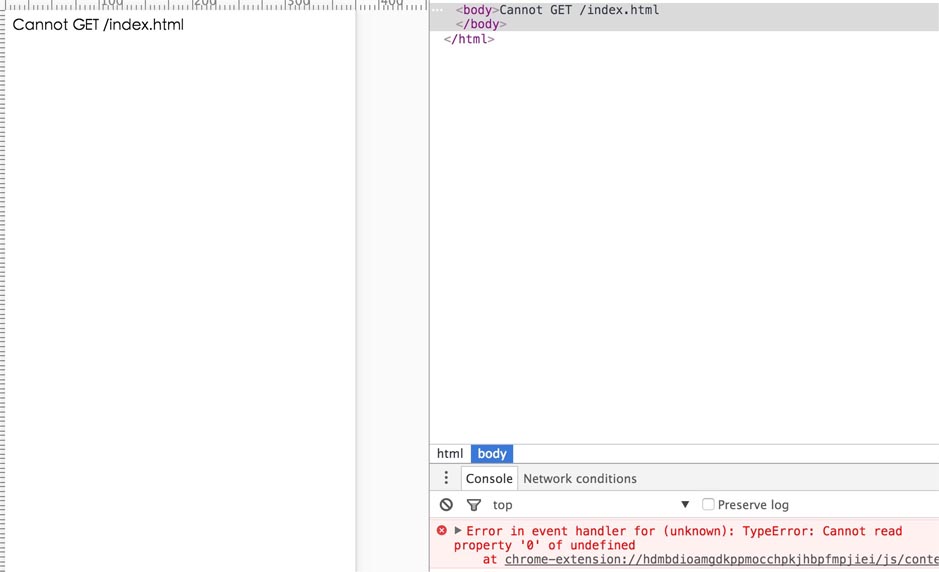Click the 'Cannot GET /index.html' page text

click(x=98, y=24)
